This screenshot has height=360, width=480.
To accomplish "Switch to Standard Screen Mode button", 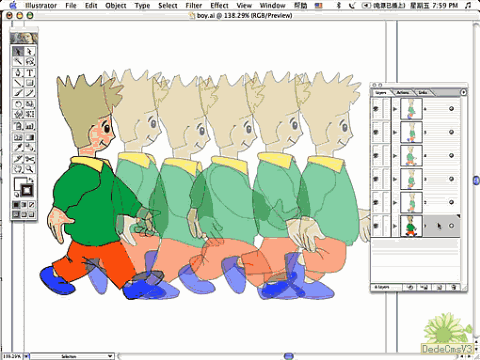I will point(16,215).
